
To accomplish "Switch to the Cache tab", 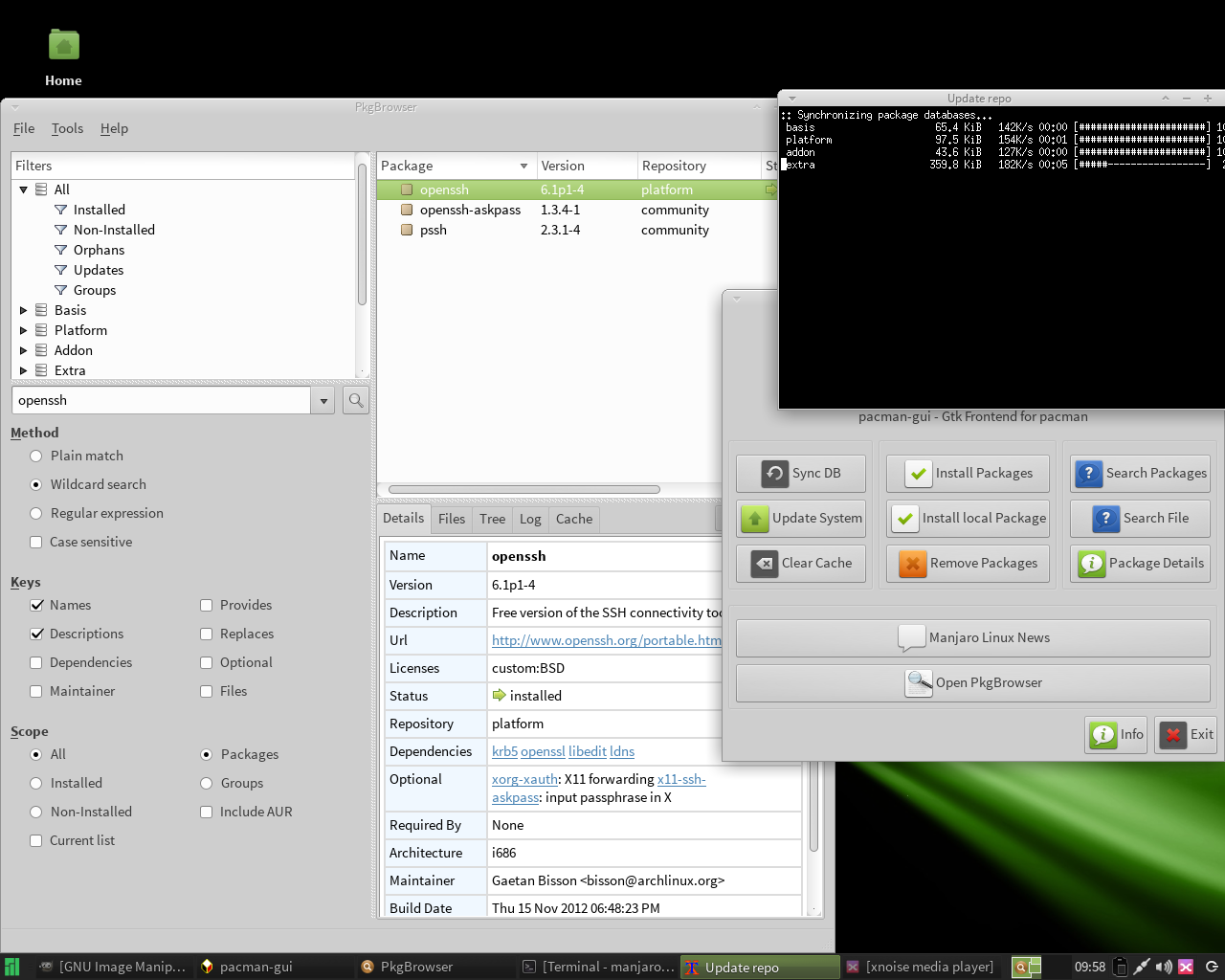I will 574,519.
